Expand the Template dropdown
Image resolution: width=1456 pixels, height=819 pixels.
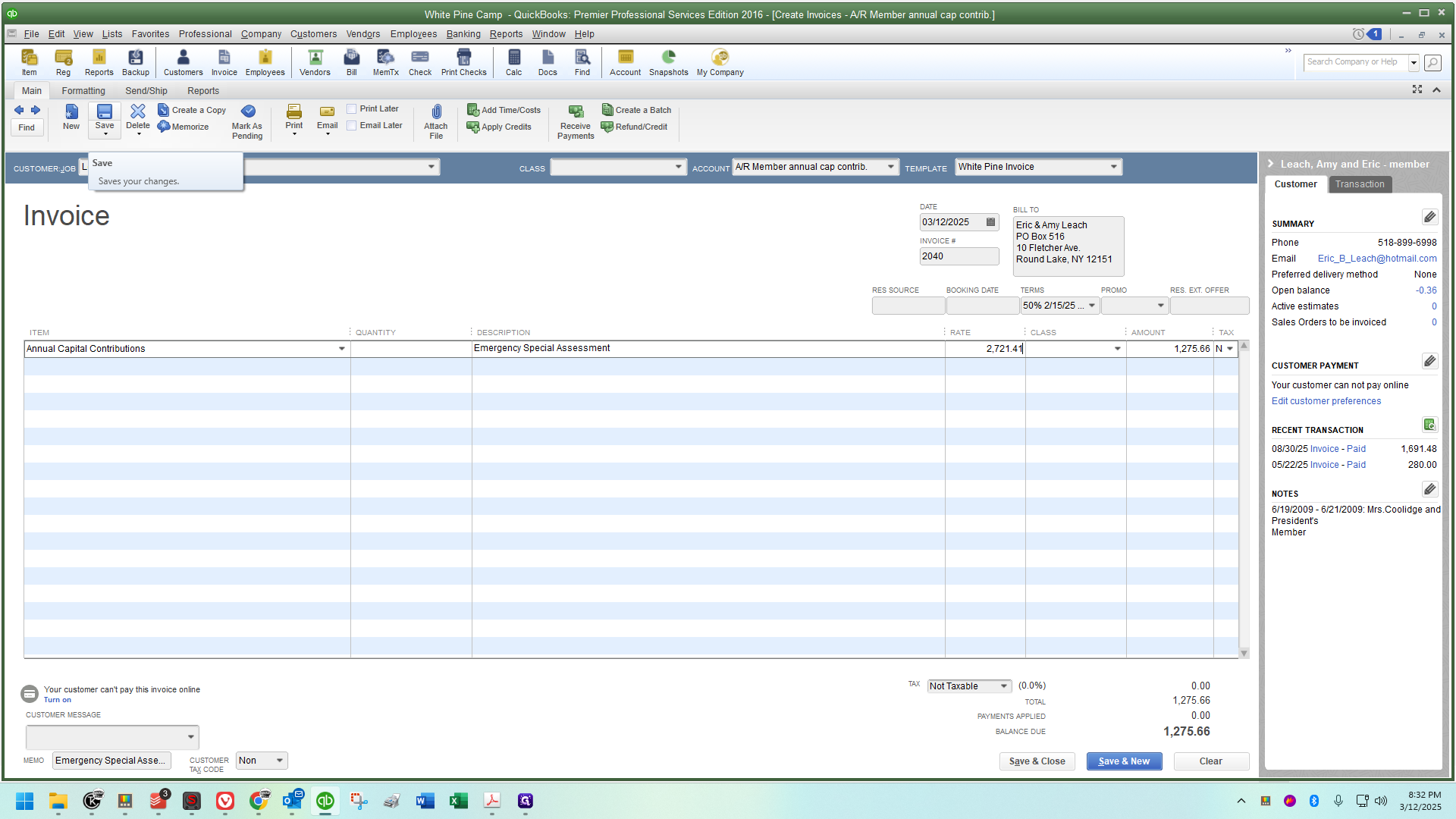coord(1114,167)
